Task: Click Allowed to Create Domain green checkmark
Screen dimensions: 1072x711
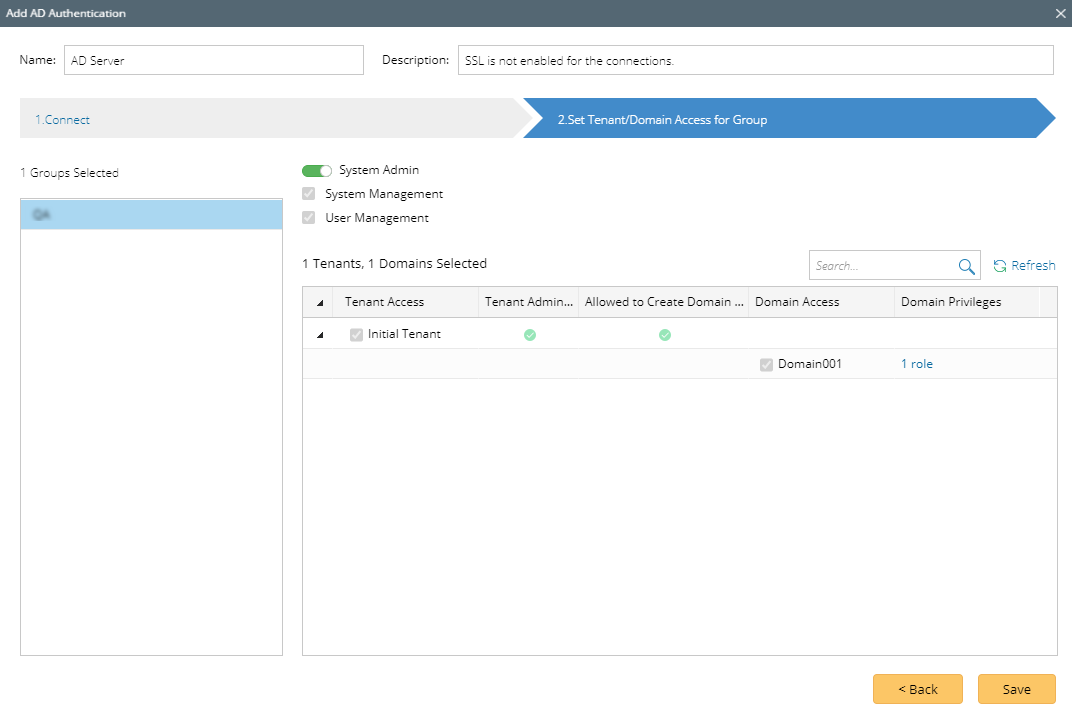Action: [664, 335]
